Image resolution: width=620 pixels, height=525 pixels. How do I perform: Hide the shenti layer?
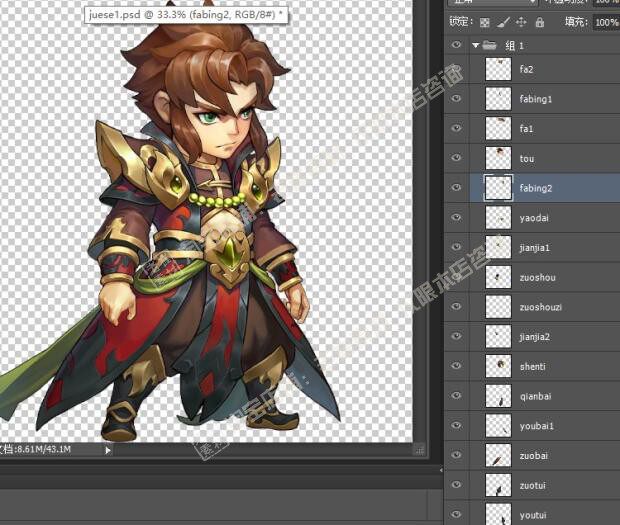tap(456, 366)
